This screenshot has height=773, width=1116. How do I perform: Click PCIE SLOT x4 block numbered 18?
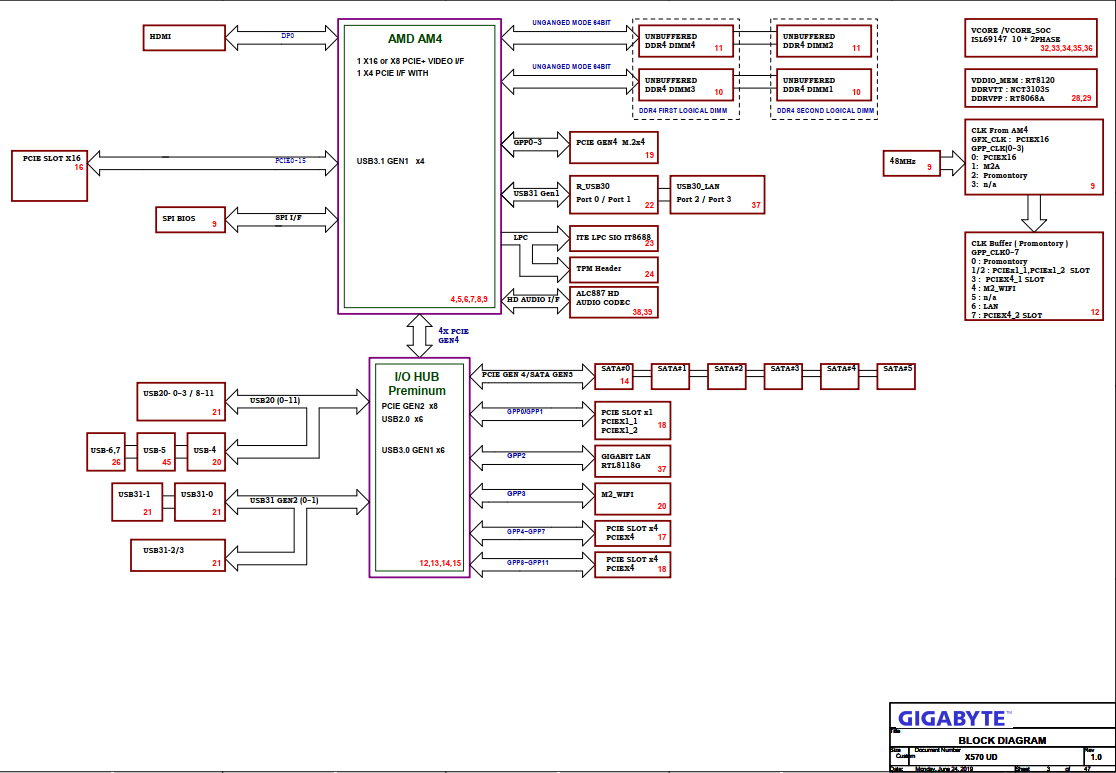[632, 564]
